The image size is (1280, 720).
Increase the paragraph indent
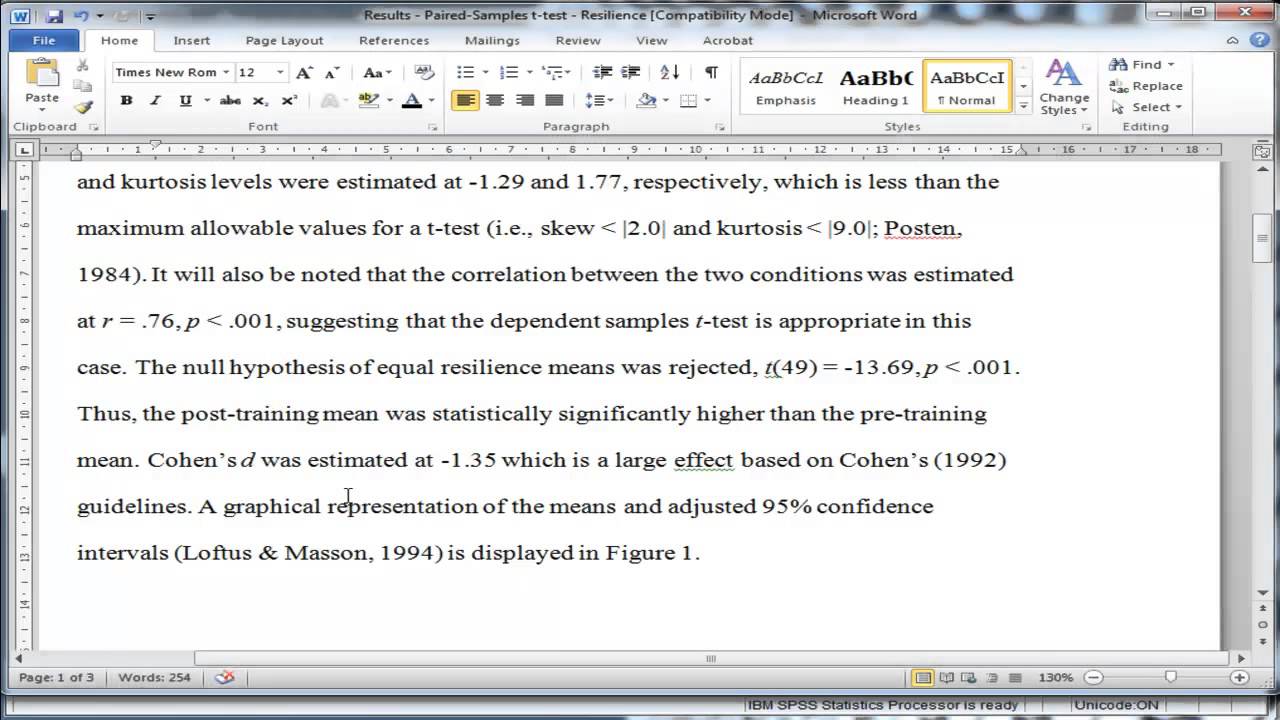click(x=630, y=72)
